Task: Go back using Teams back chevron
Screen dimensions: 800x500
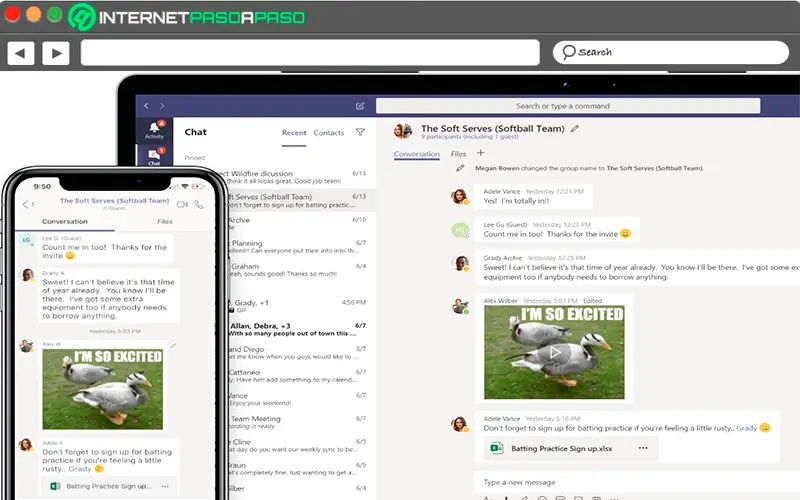Action: [x=146, y=106]
